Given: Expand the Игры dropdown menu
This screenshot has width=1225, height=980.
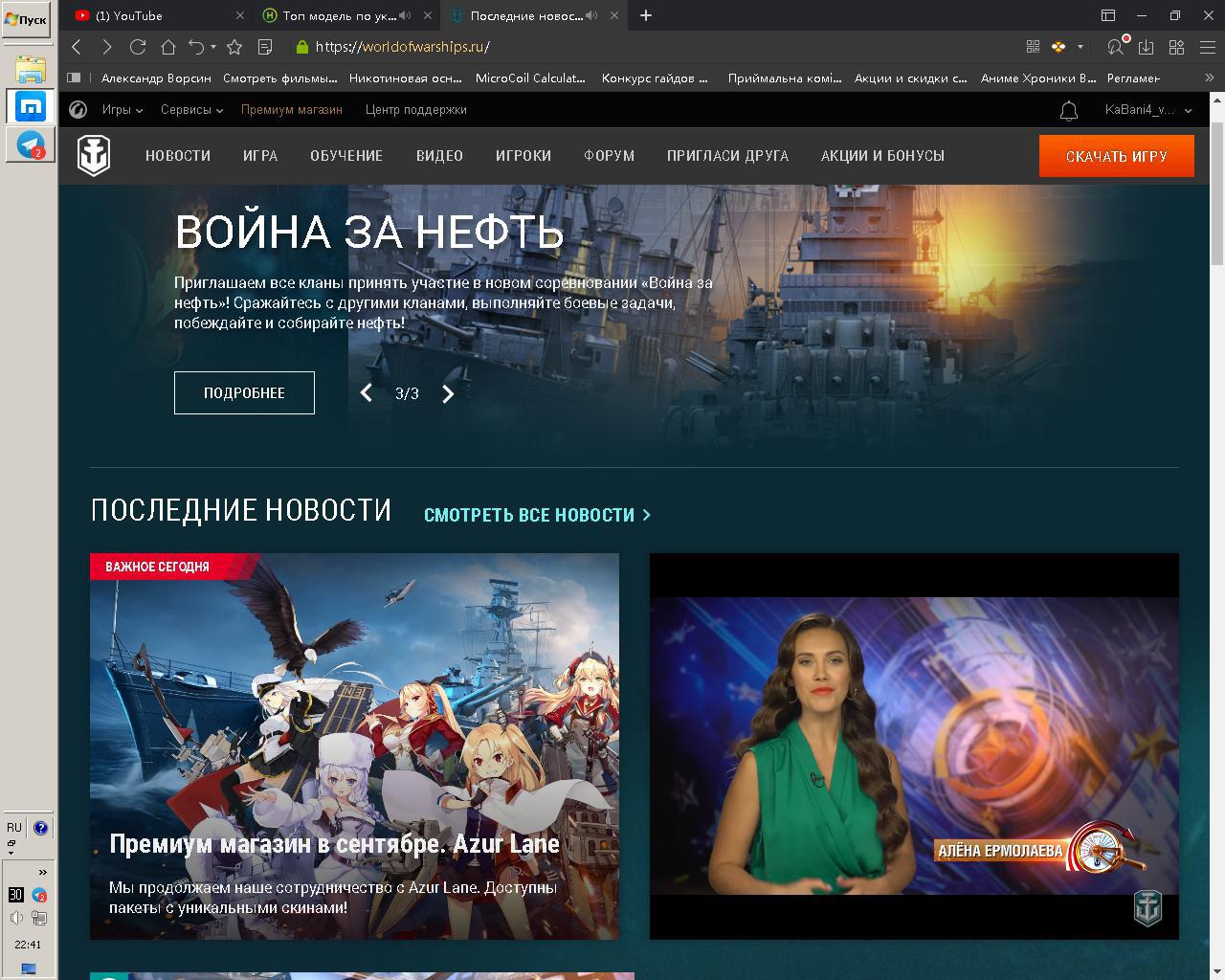Looking at the screenshot, I should click(x=122, y=110).
